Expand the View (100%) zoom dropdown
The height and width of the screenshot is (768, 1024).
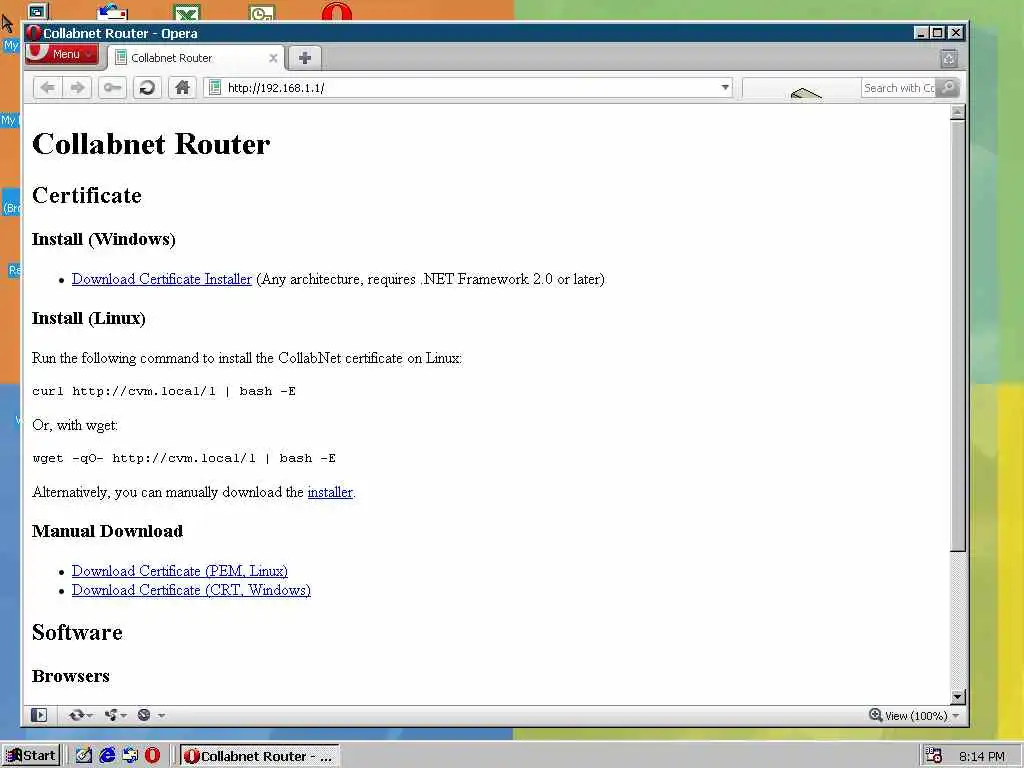[956, 716]
